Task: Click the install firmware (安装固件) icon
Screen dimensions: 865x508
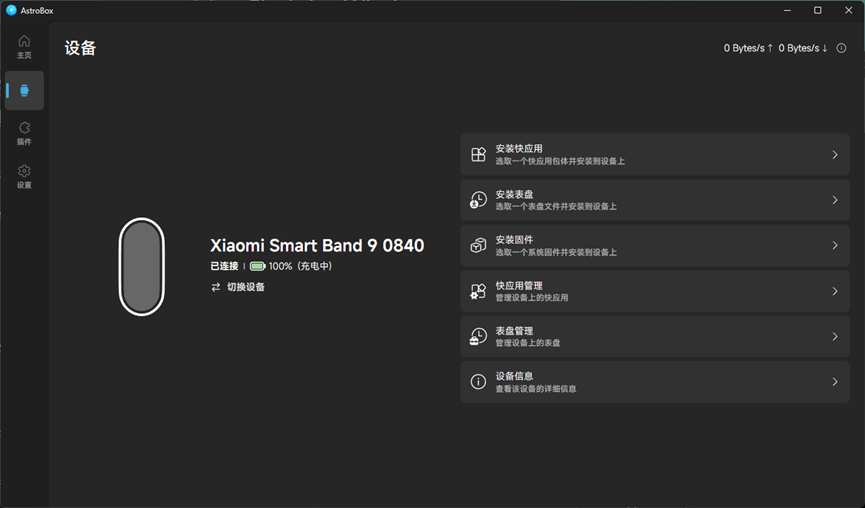Action: [x=478, y=245]
